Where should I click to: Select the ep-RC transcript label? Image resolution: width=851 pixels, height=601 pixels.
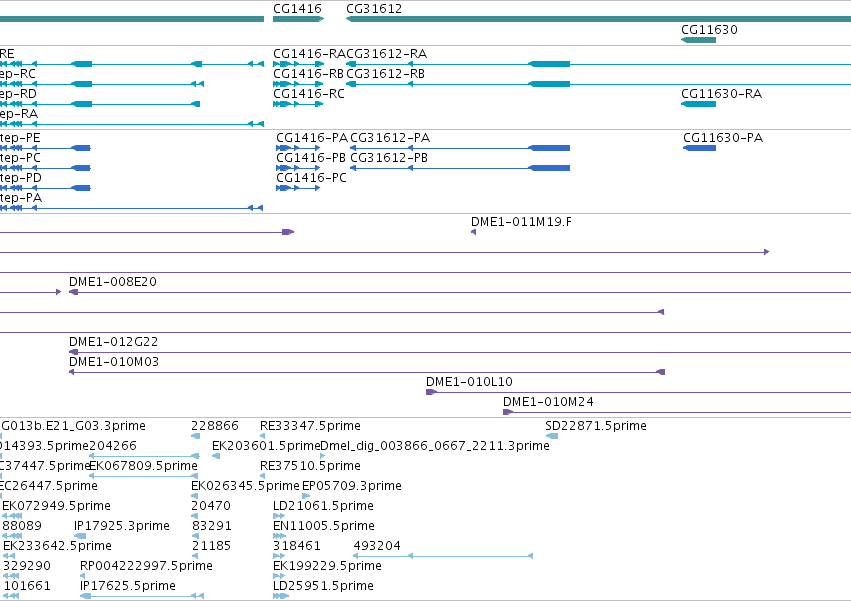point(18,74)
